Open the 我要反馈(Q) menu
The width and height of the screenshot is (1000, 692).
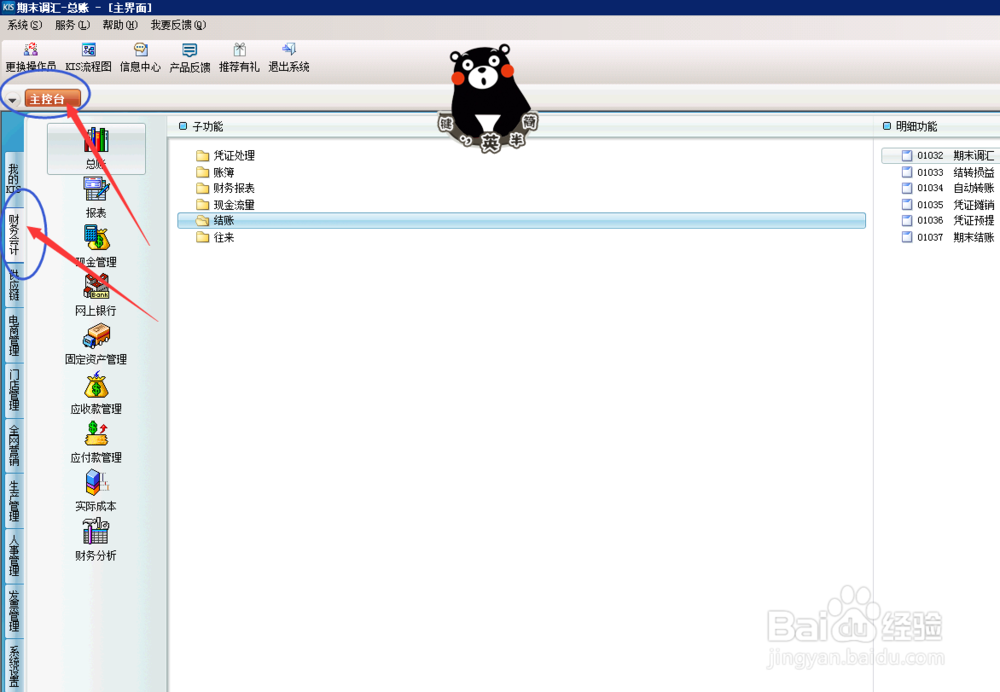[x=179, y=25]
